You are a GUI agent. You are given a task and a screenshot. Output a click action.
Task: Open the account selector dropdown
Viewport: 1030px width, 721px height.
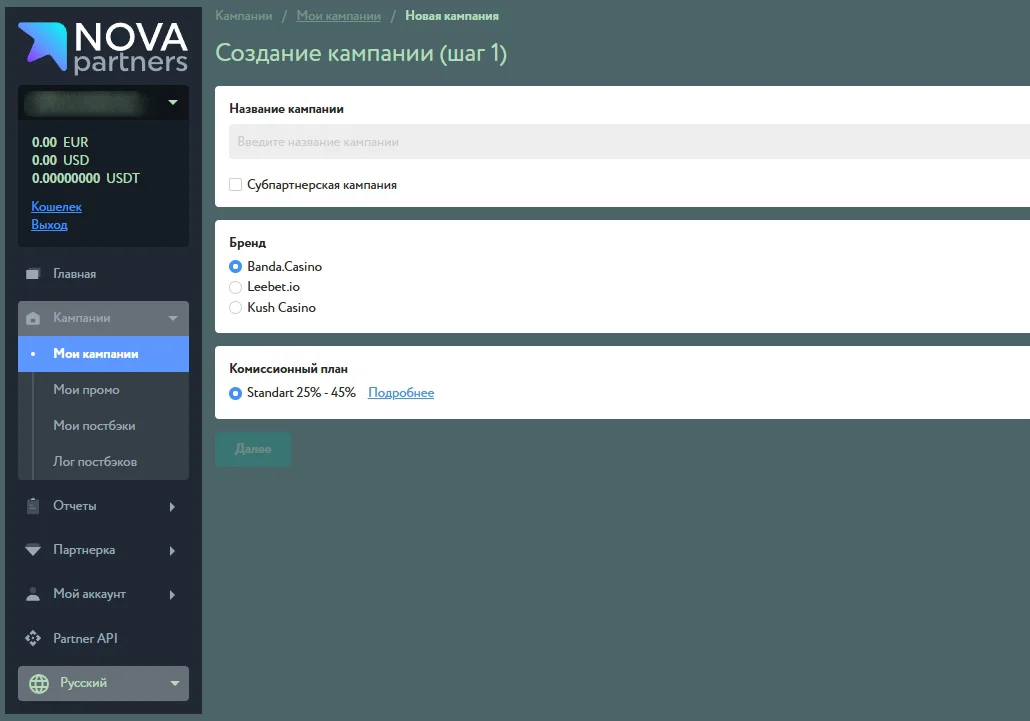click(x=103, y=102)
